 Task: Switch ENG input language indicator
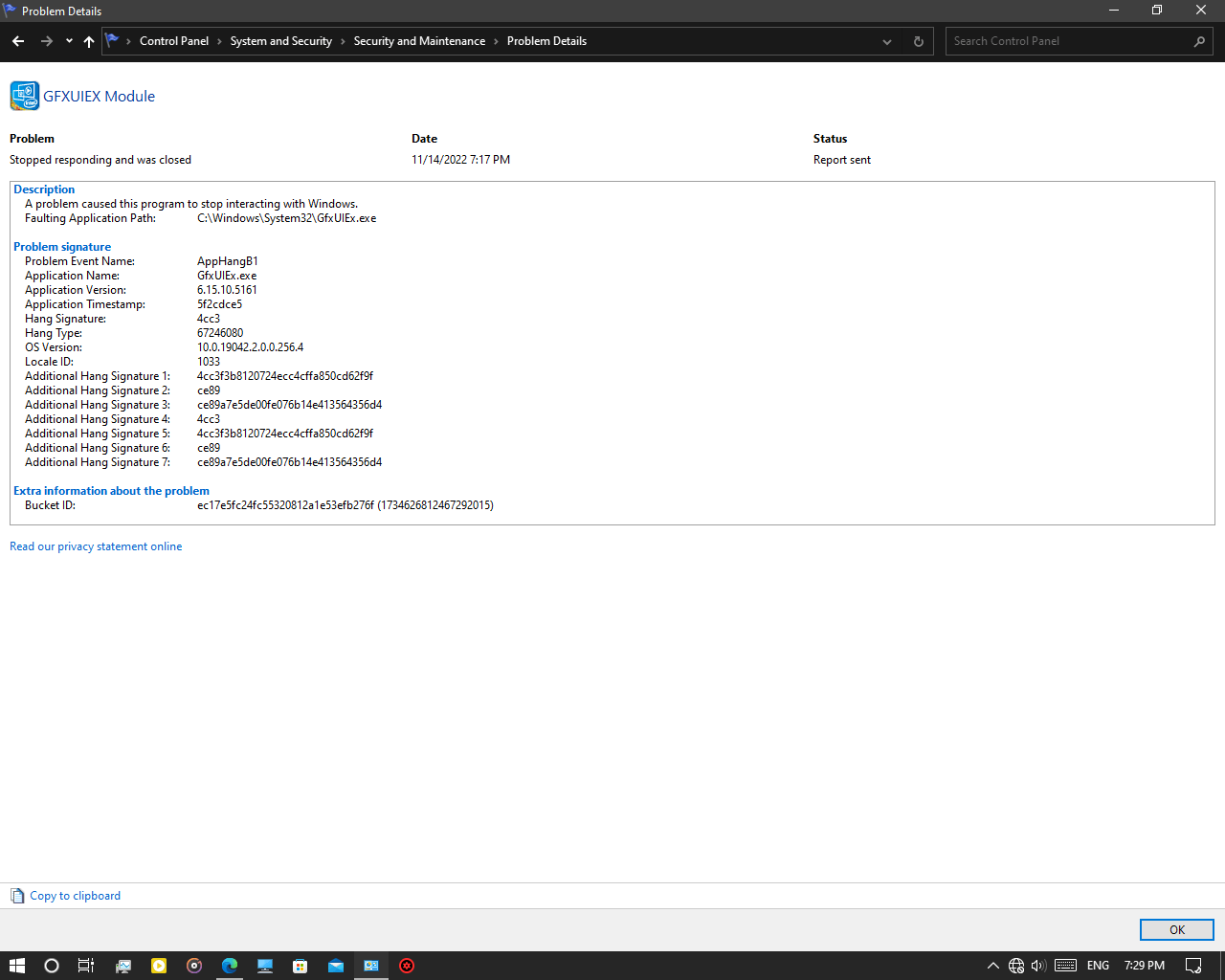tap(1099, 966)
